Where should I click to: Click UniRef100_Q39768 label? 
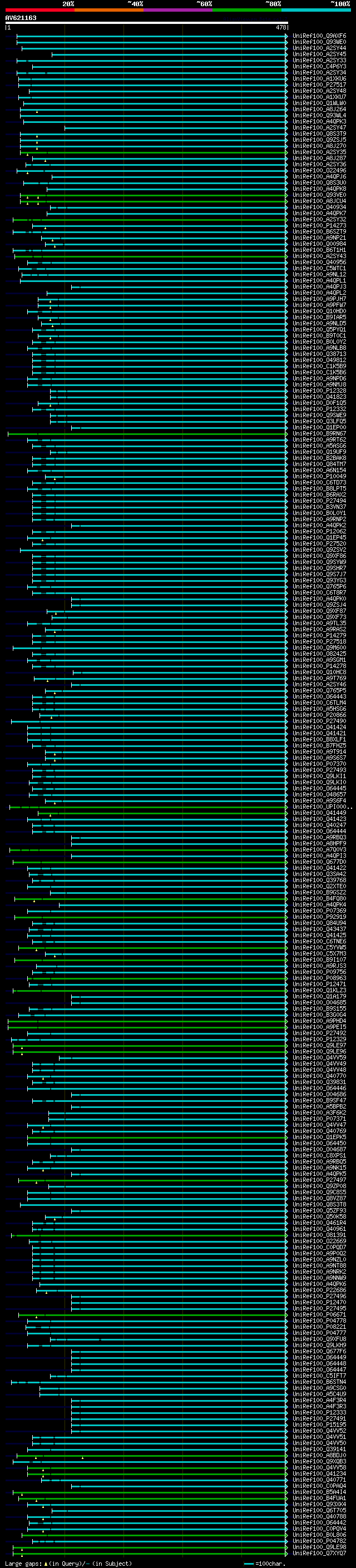pyautogui.click(x=319, y=879)
